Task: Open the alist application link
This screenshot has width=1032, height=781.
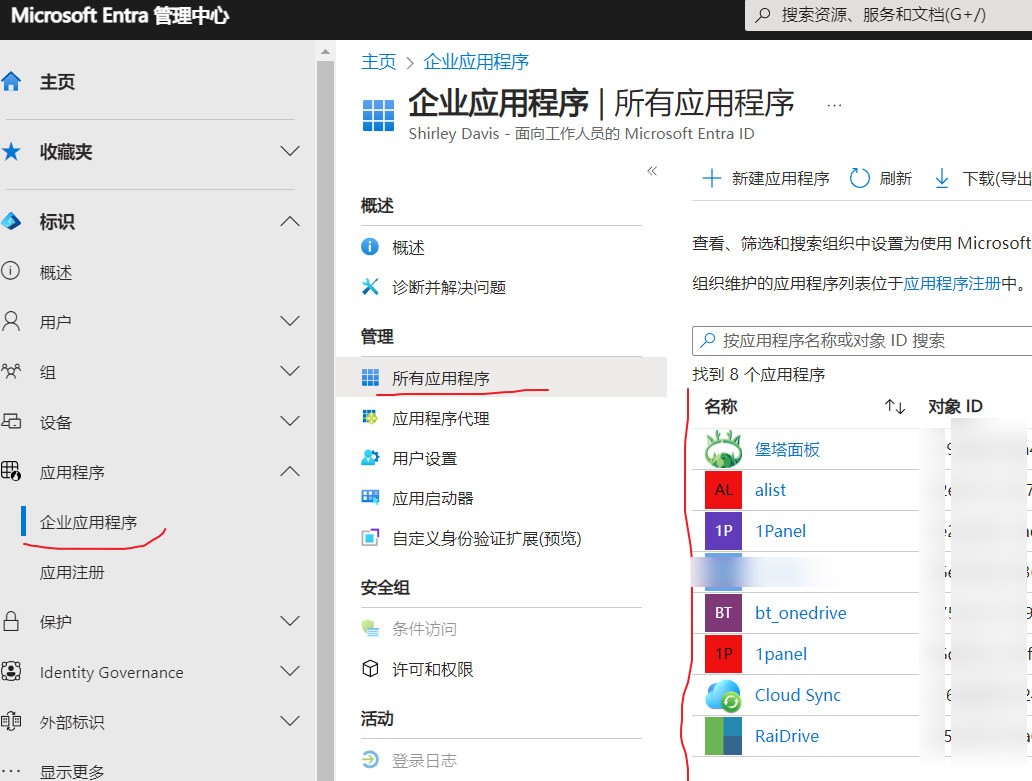Action: pyautogui.click(x=770, y=490)
